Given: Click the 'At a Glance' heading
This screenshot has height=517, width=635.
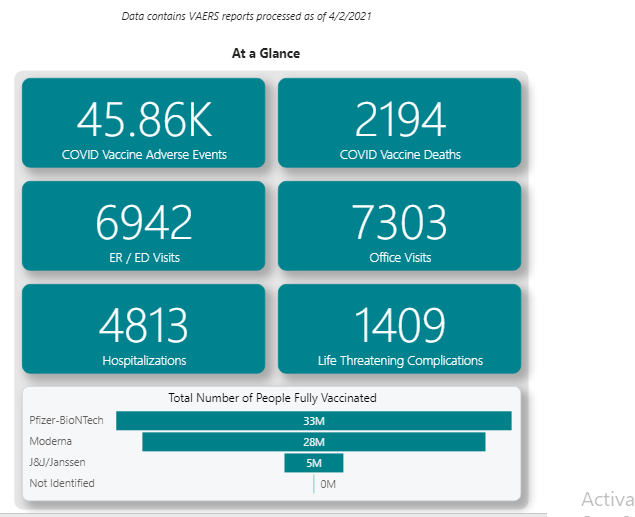Looking at the screenshot, I should pyautogui.click(x=266, y=53).
